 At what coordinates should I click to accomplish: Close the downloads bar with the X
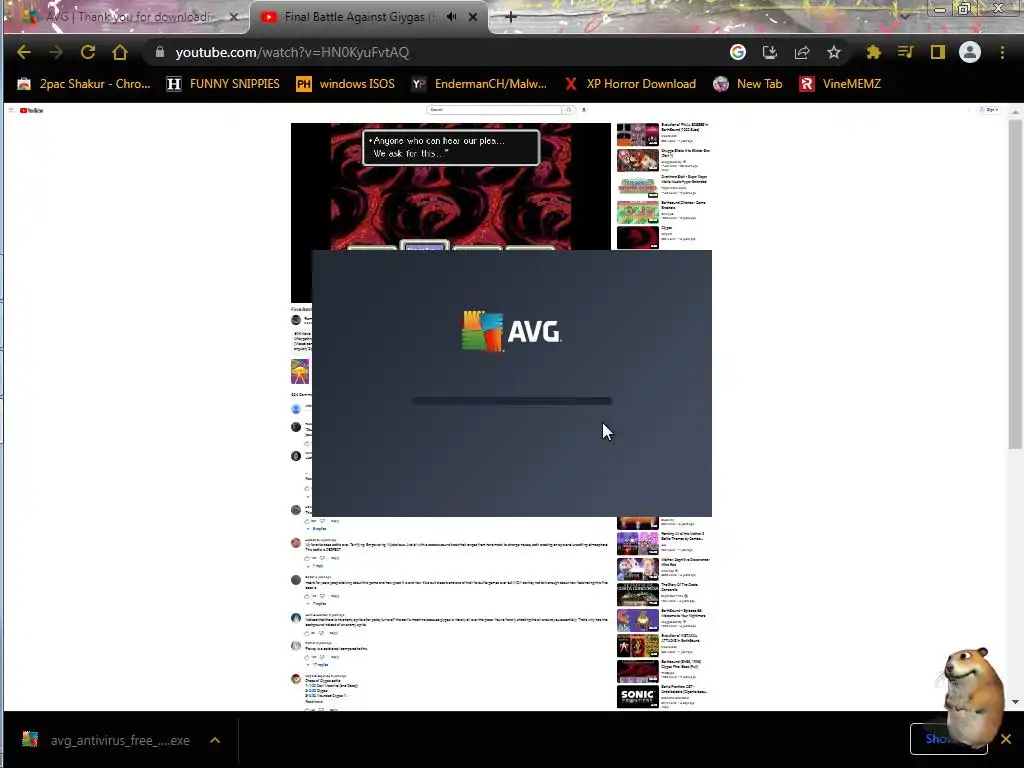coord(1006,739)
